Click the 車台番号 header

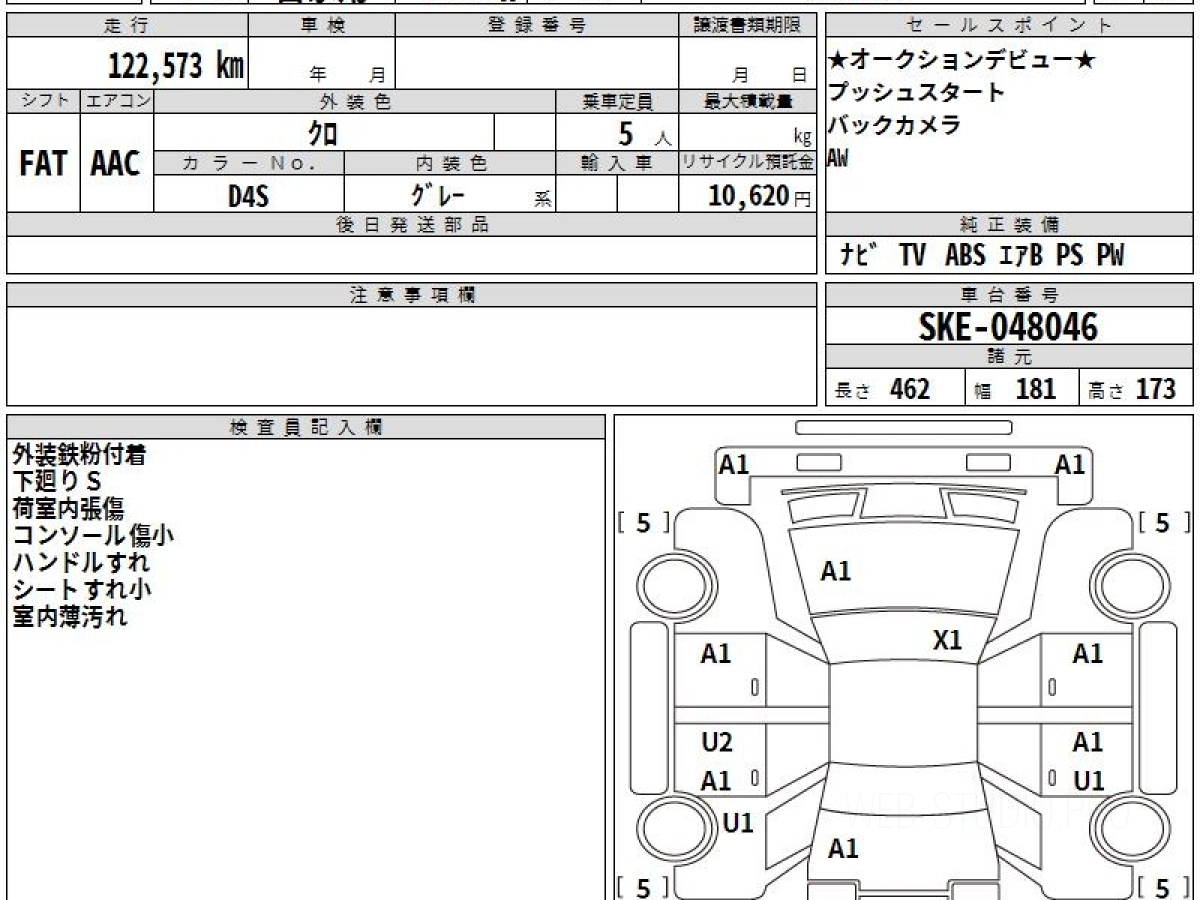[1010, 295]
